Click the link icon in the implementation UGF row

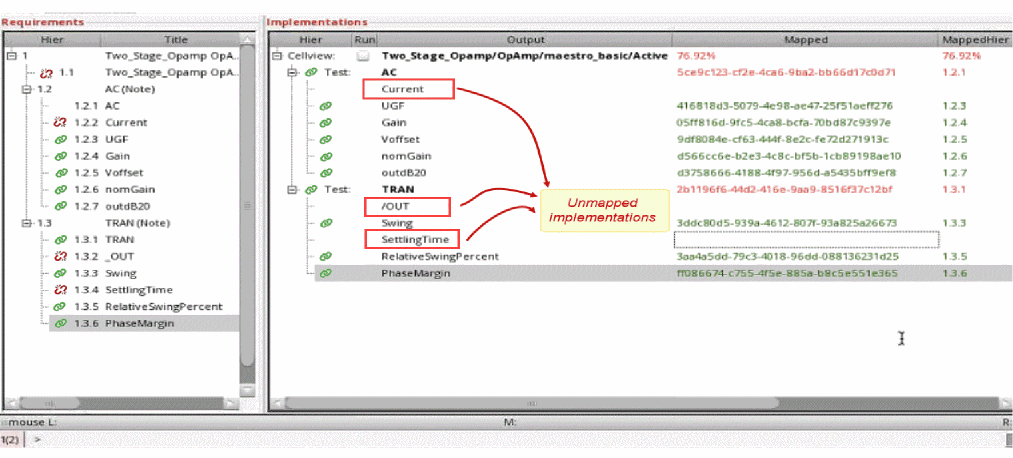click(326, 106)
